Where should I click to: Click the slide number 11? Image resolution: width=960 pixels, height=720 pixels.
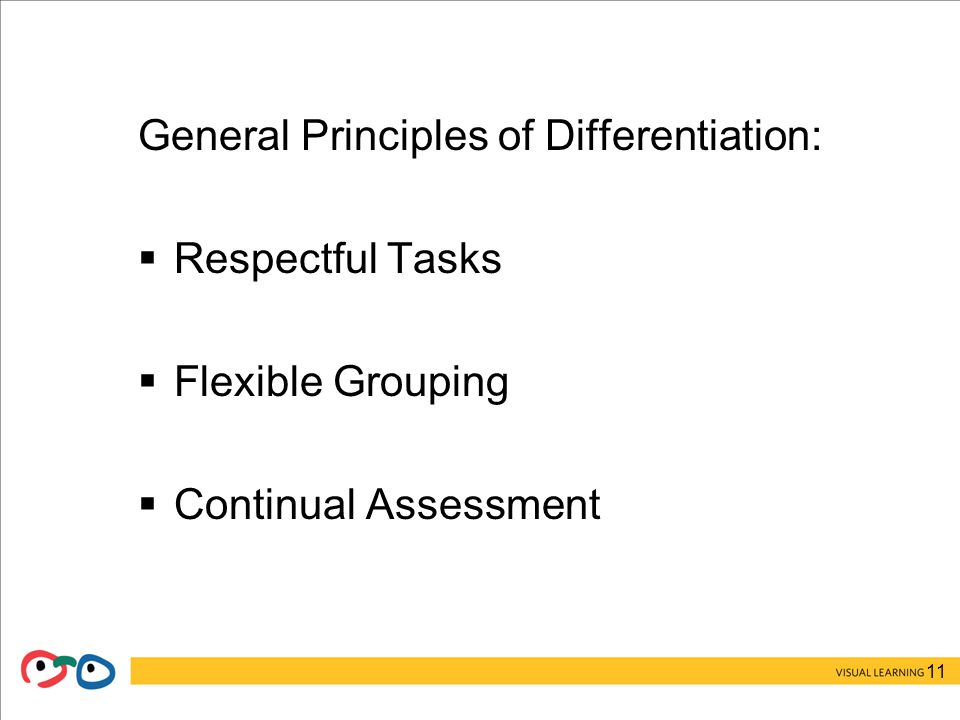tap(936, 672)
